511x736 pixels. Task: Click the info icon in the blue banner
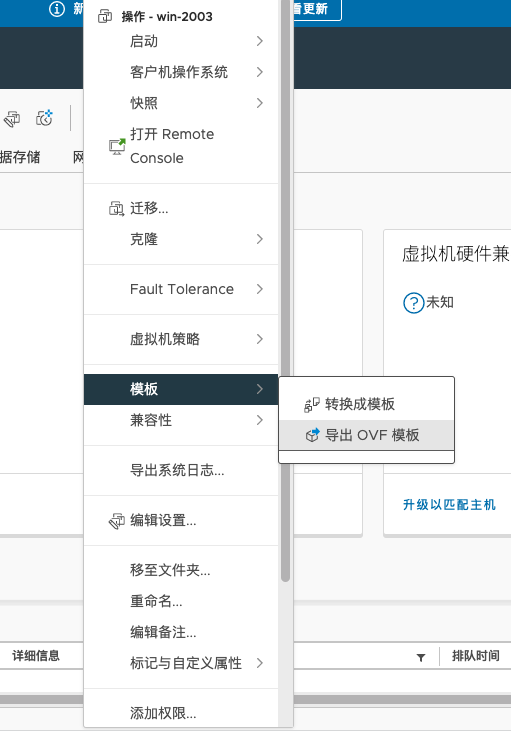[x=57, y=9]
